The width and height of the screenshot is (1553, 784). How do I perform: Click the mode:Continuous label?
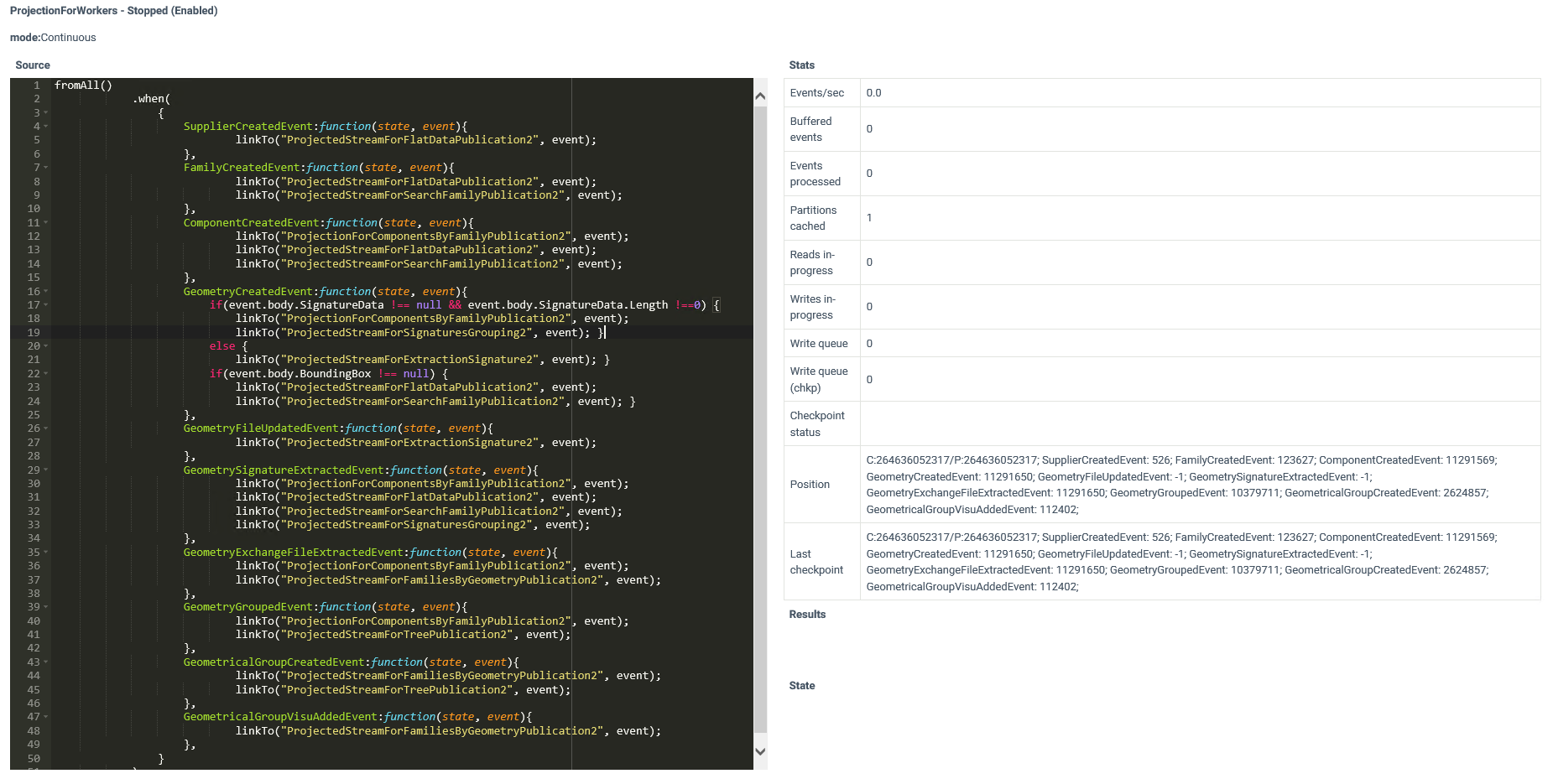pyautogui.click(x=53, y=38)
